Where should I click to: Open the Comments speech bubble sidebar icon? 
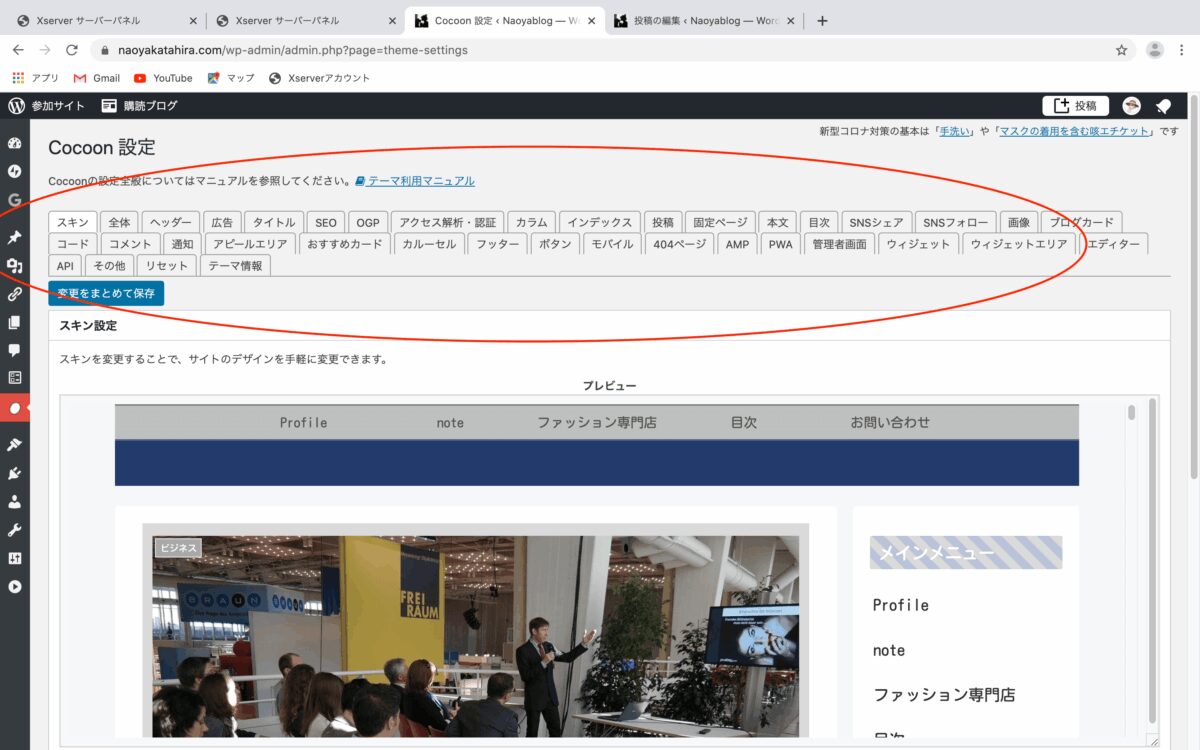pos(14,350)
